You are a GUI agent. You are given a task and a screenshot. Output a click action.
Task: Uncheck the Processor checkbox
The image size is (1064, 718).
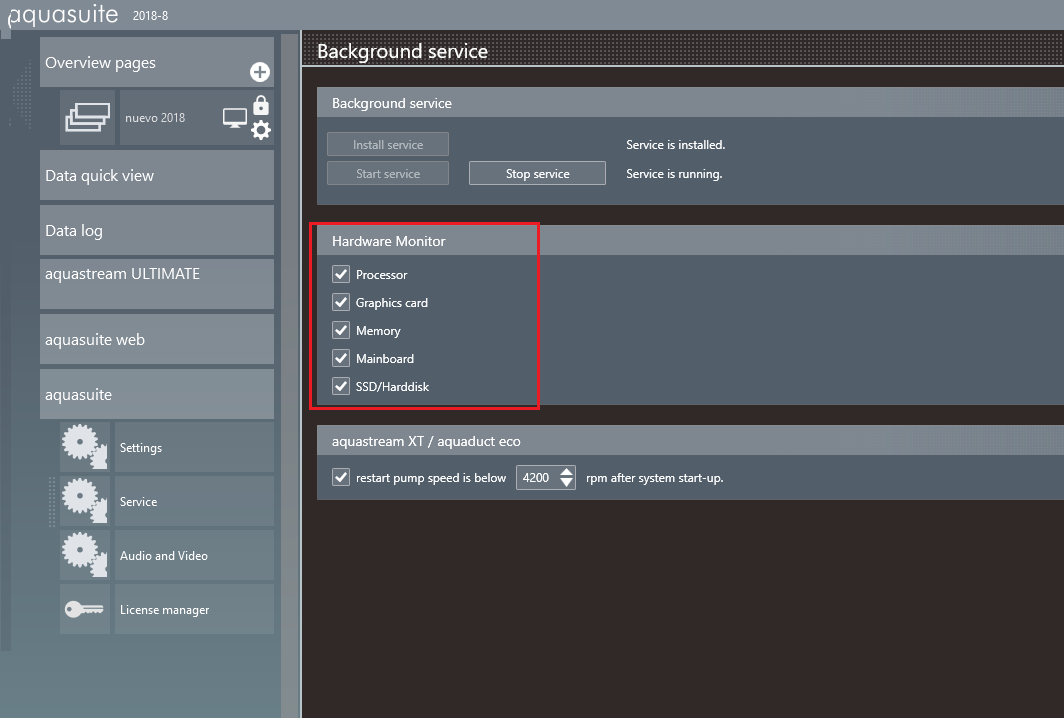coord(341,274)
